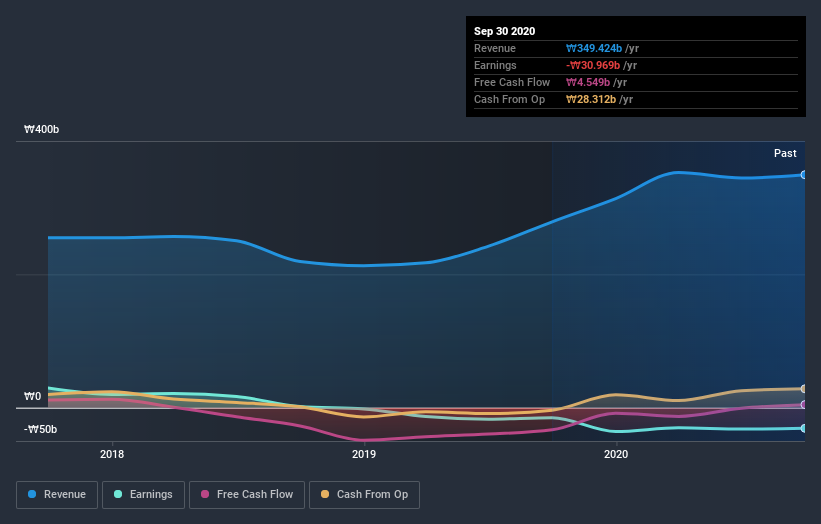Toggle the Cash From Op legend series
Screen dimensions: 821x524
[x=364, y=495]
